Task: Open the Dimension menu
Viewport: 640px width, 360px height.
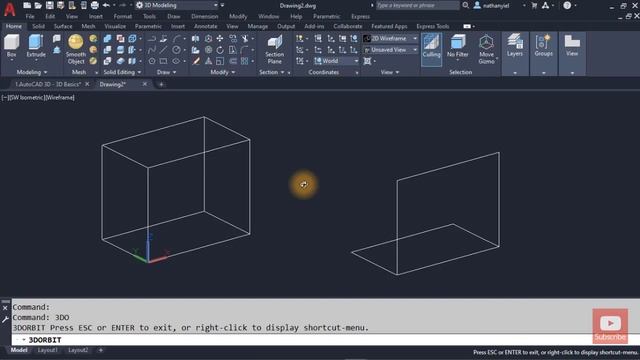Action: pos(204,17)
